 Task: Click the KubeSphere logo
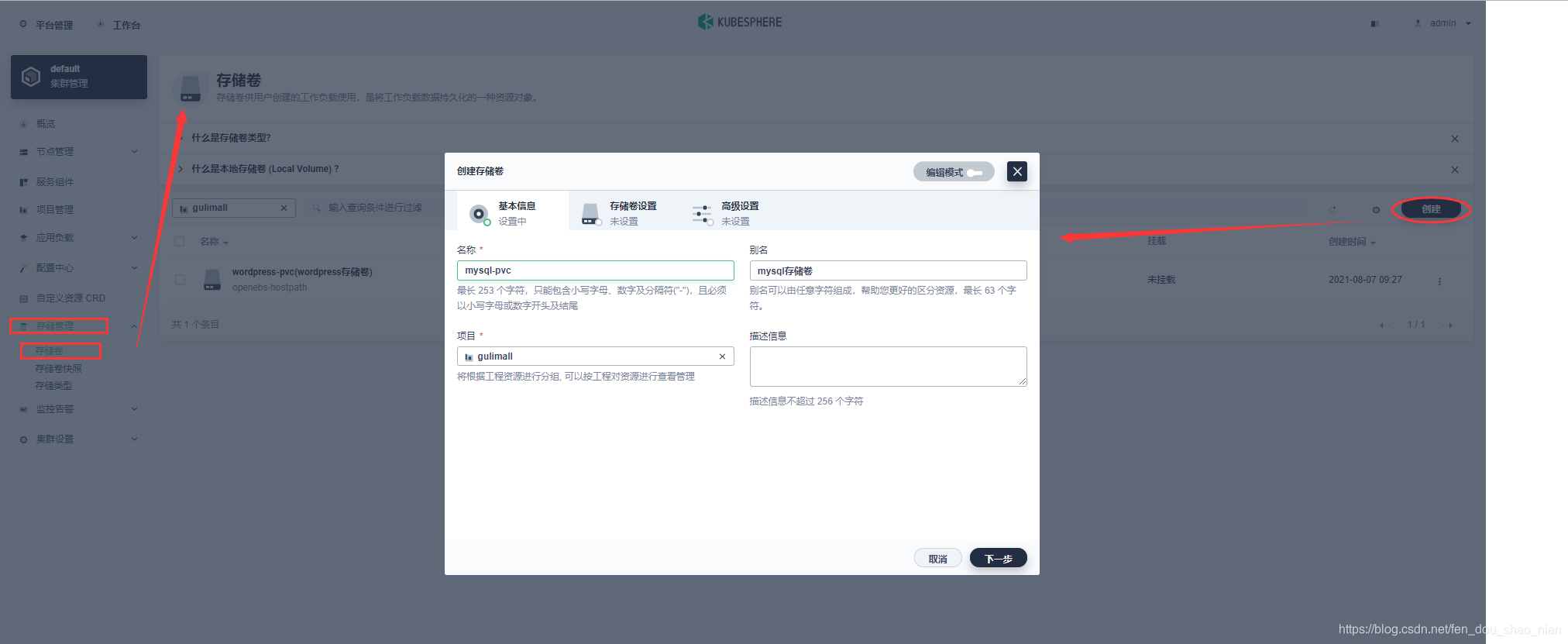click(740, 22)
